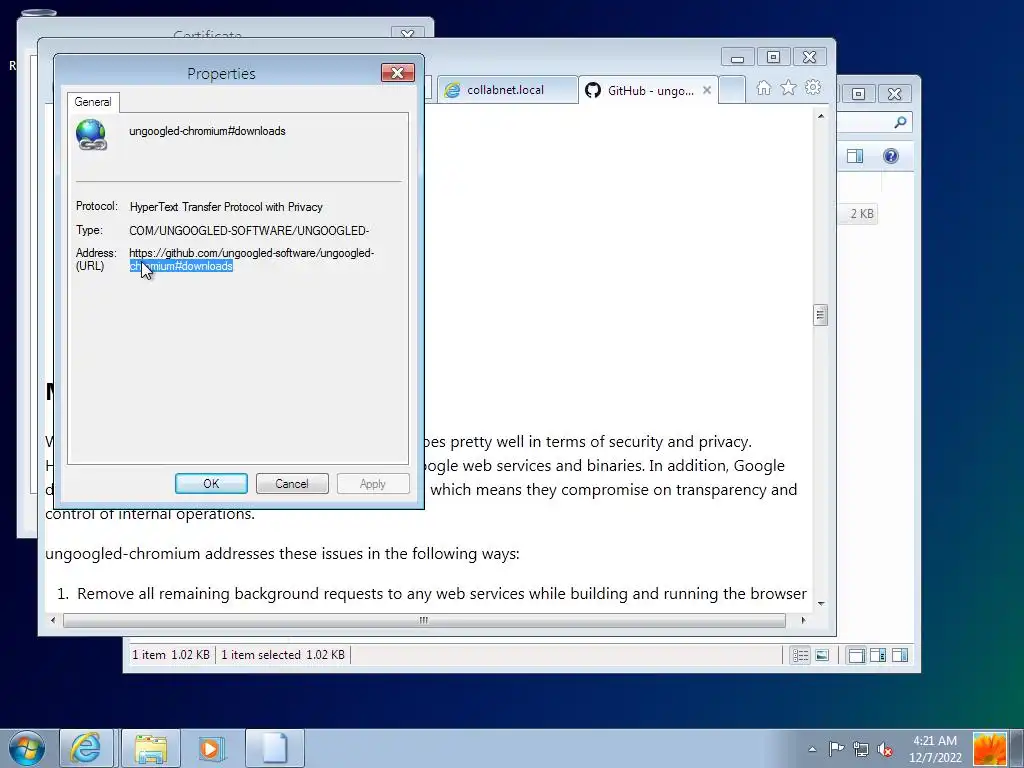
Task: Click the Home icon in Internet Explorer
Action: tap(763, 88)
